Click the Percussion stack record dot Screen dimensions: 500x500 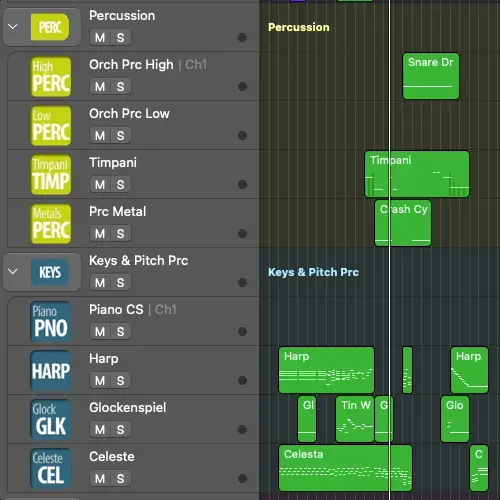tap(242, 38)
